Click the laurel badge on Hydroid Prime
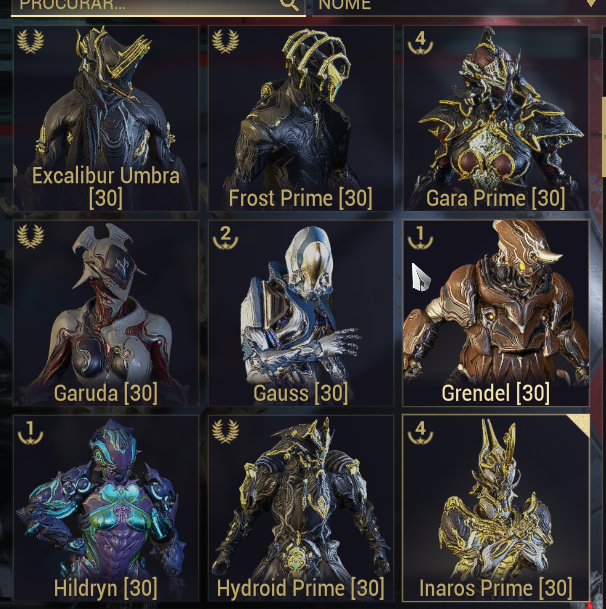The height and width of the screenshot is (609, 606). [x=226, y=431]
